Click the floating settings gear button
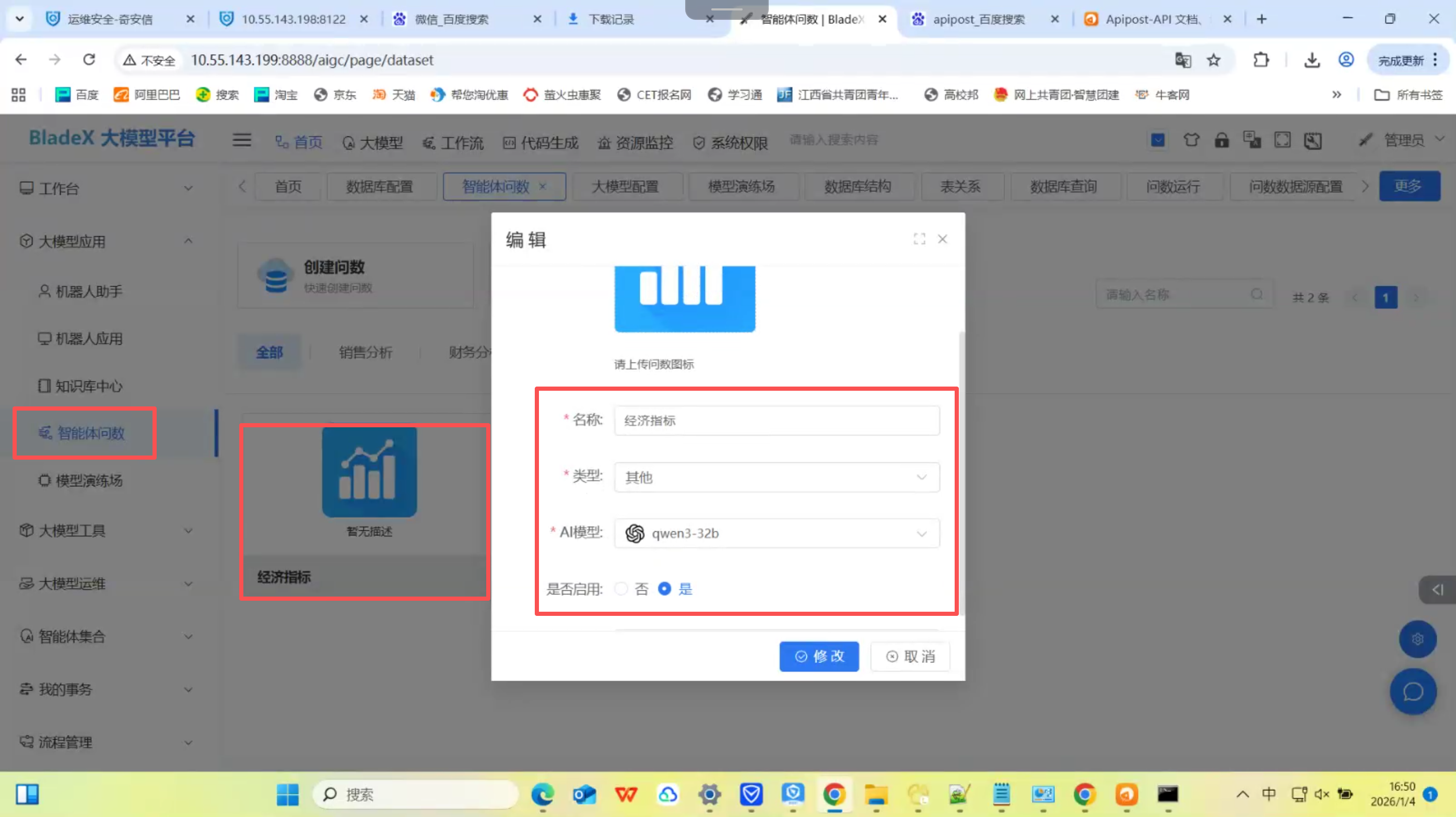This screenshot has height=817, width=1456. point(1417,639)
